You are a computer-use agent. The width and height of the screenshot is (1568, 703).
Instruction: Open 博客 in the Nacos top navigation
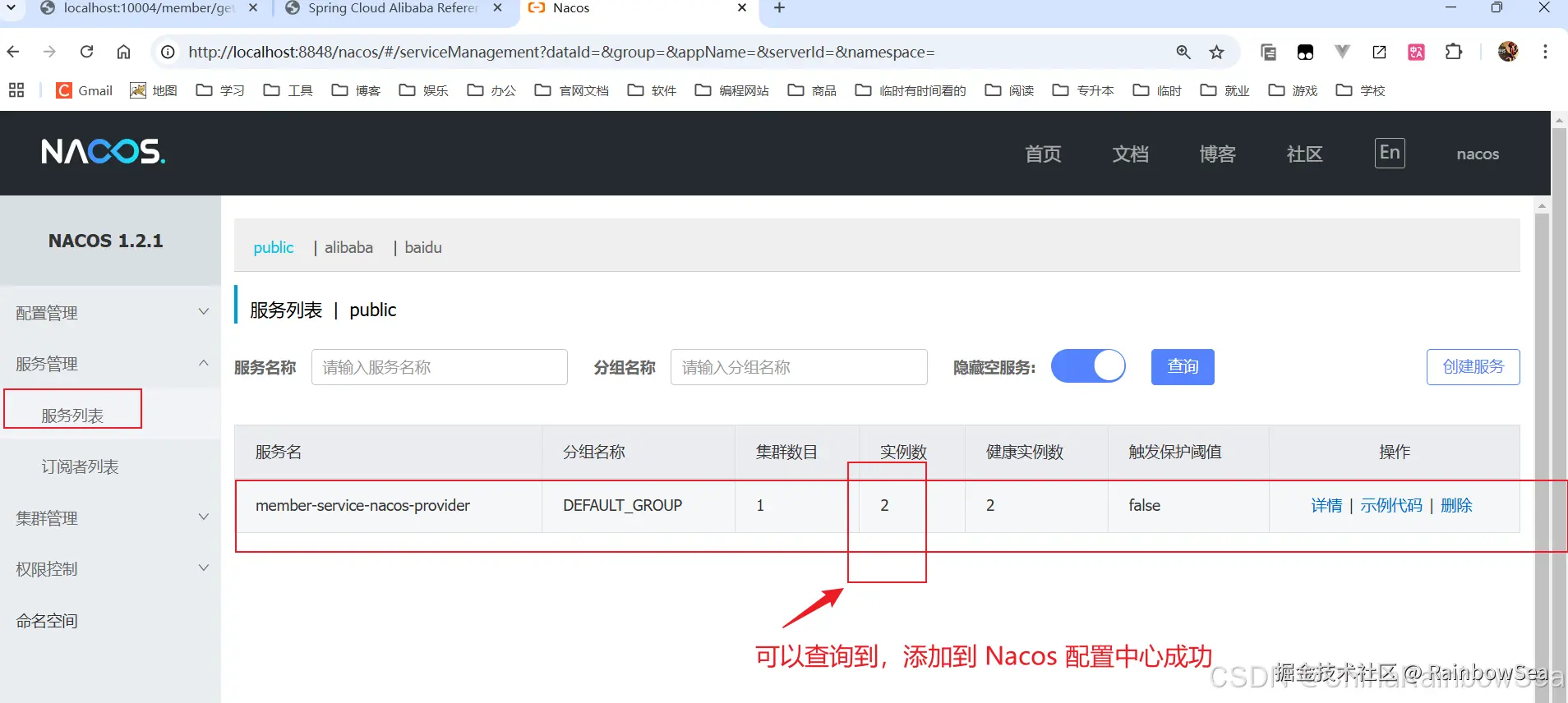pos(1217,154)
